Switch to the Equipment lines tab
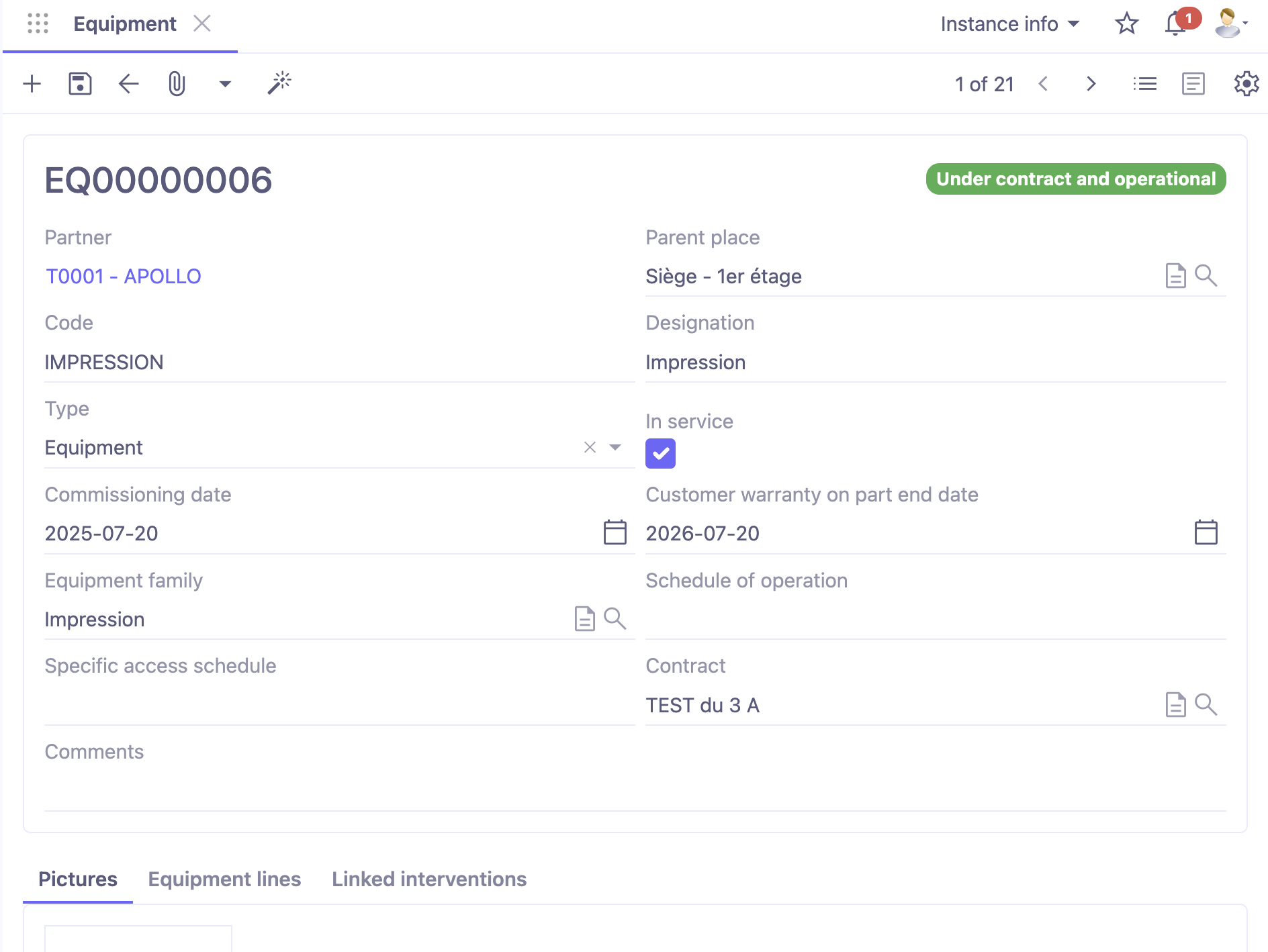The width and height of the screenshot is (1268, 952). [224, 879]
